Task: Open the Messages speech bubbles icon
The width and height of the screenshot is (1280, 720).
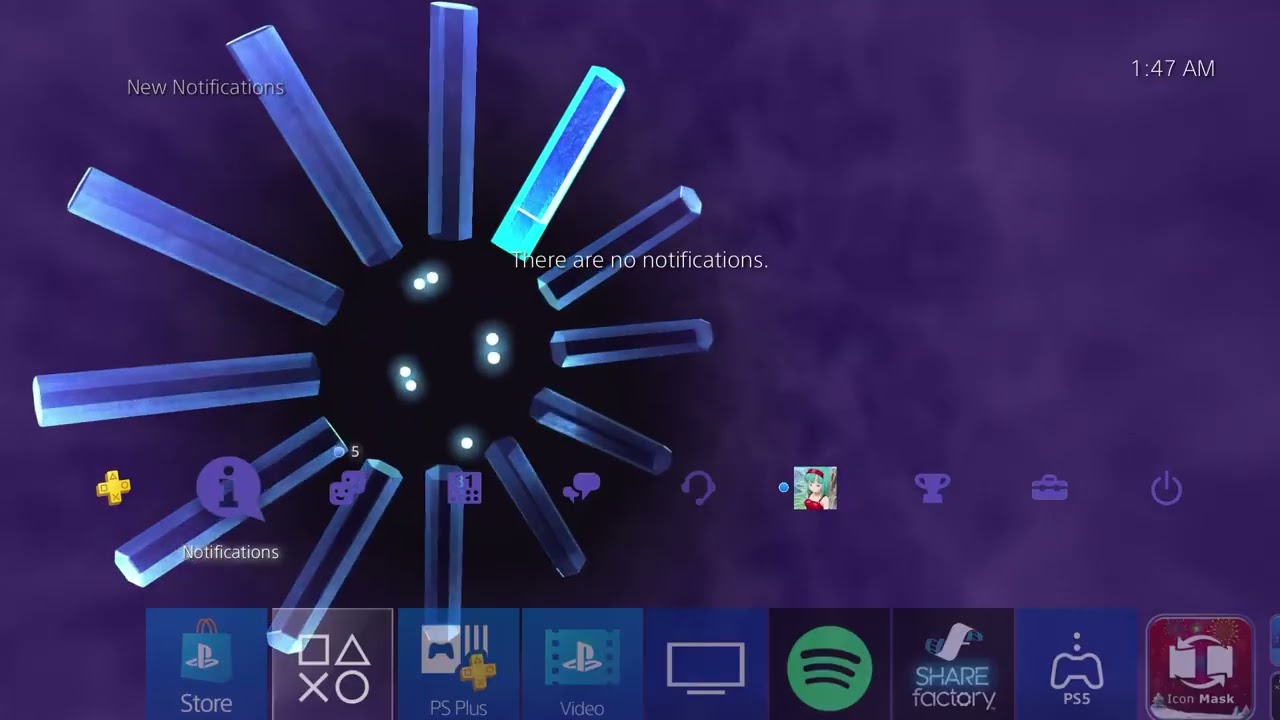Action: click(x=581, y=488)
